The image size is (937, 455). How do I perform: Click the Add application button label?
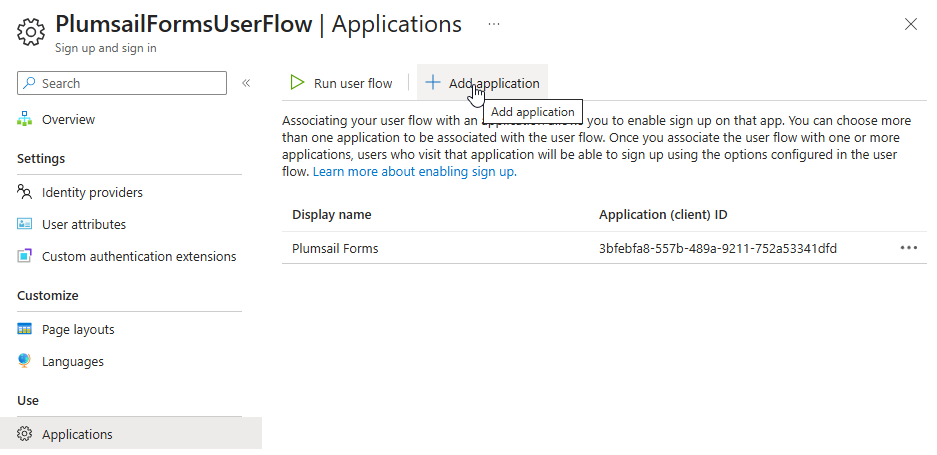click(494, 83)
